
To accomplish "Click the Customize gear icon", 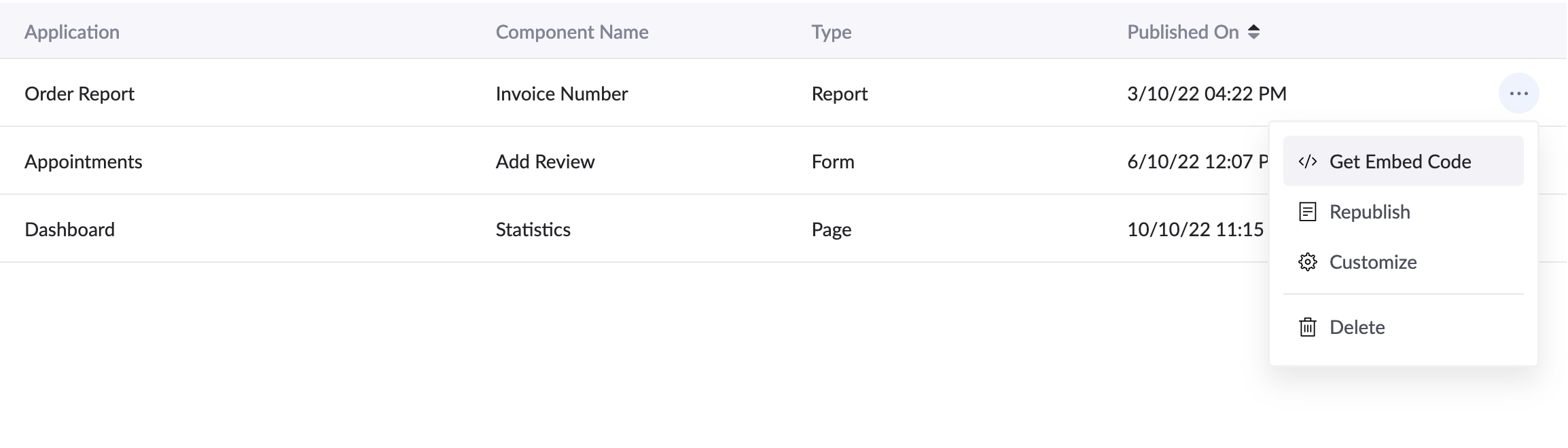I will [x=1307, y=262].
